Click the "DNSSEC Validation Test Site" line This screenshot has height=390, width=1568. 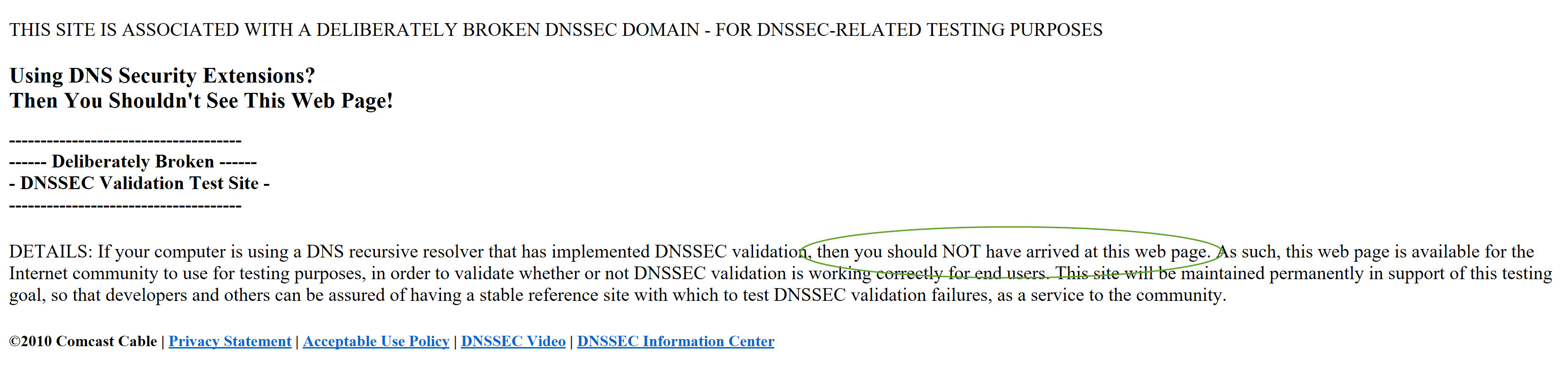click(139, 183)
